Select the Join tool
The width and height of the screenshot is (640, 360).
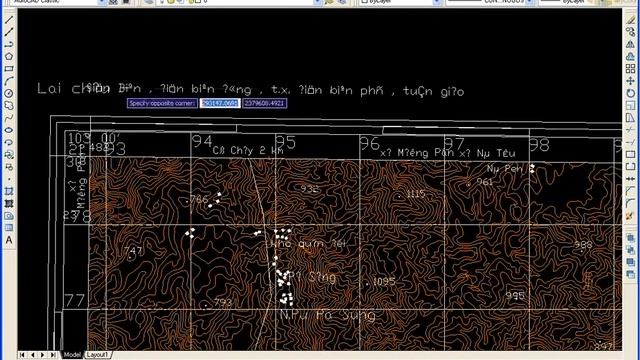pyautogui.click(x=631, y=179)
